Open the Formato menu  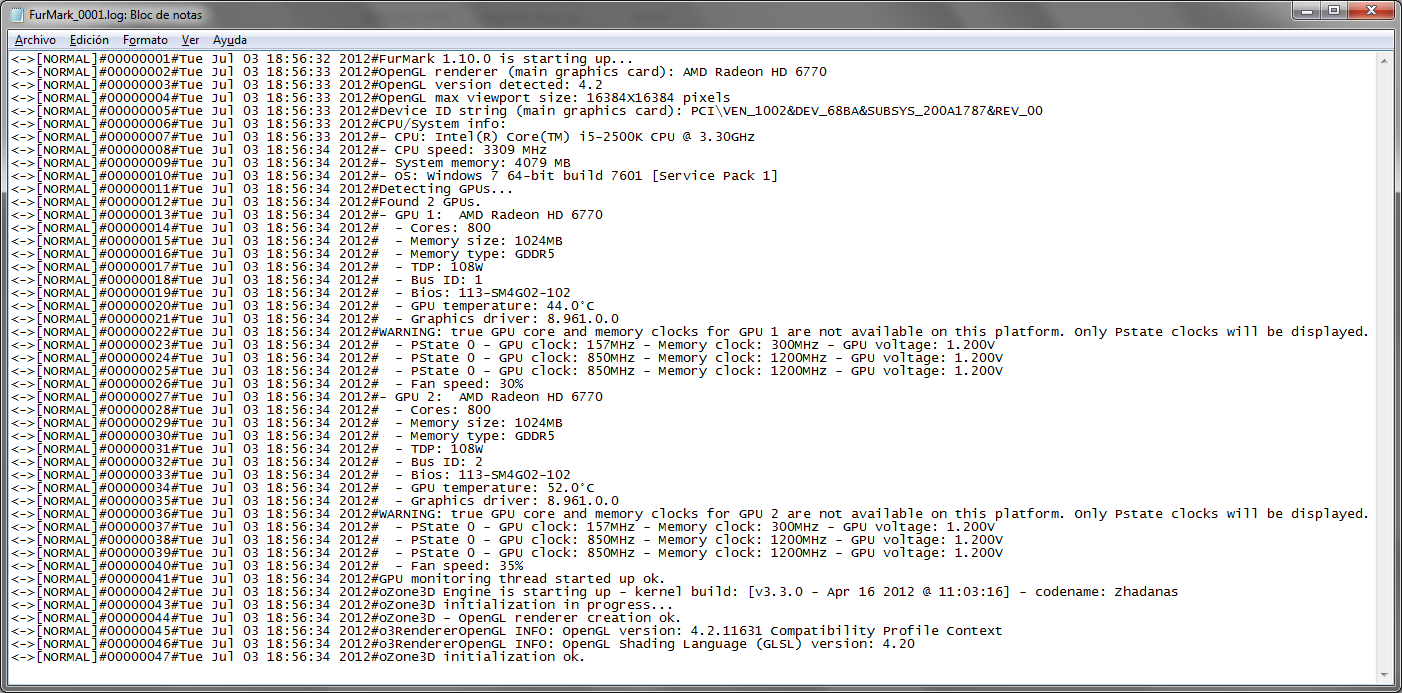145,40
